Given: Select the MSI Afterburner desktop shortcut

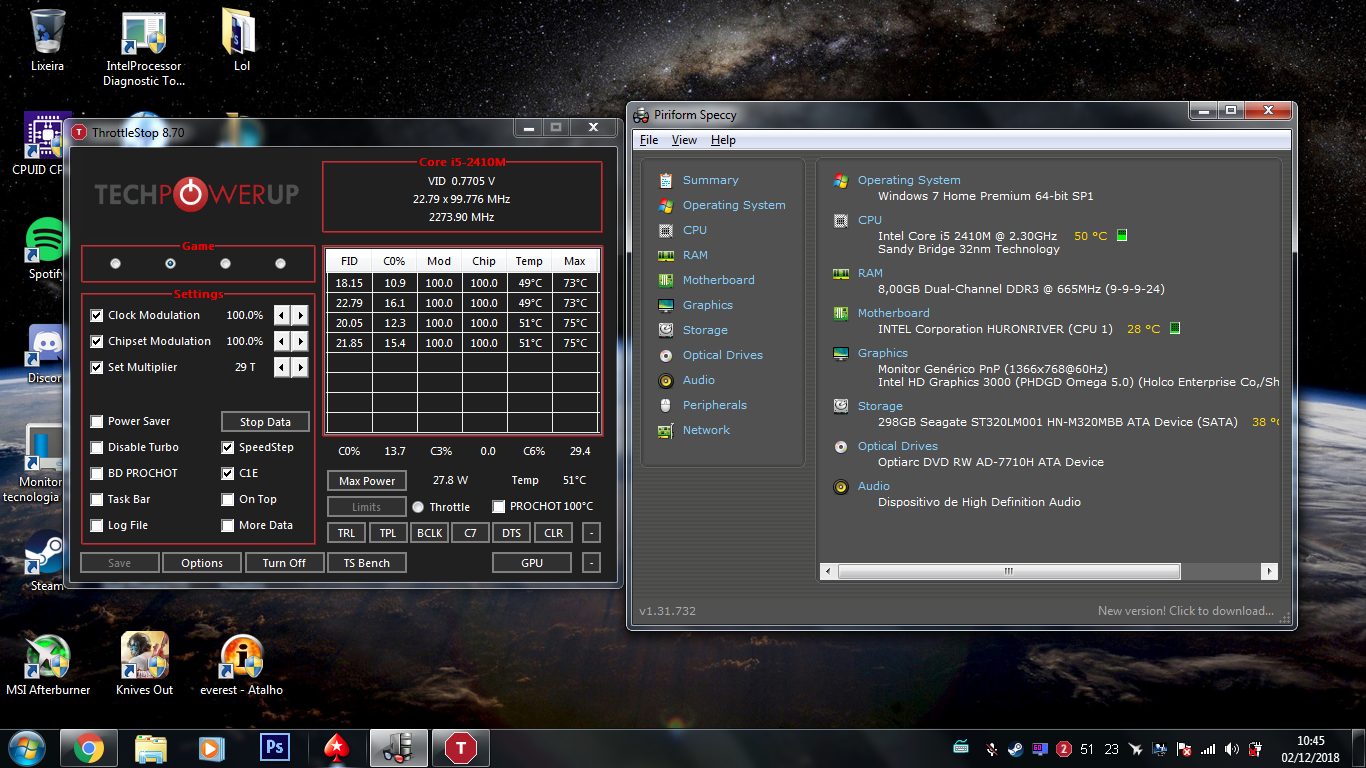Looking at the screenshot, I should 48,664.
